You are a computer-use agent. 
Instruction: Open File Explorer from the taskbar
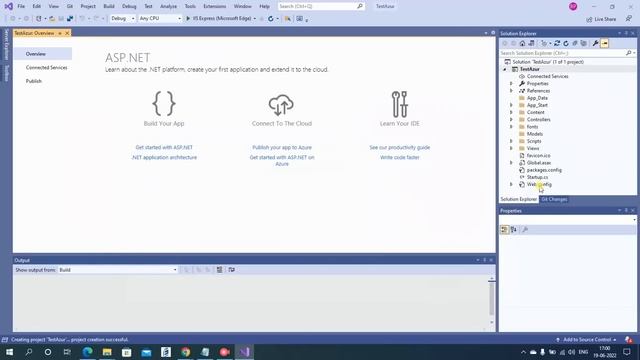pyautogui.click(x=107, y=352)
